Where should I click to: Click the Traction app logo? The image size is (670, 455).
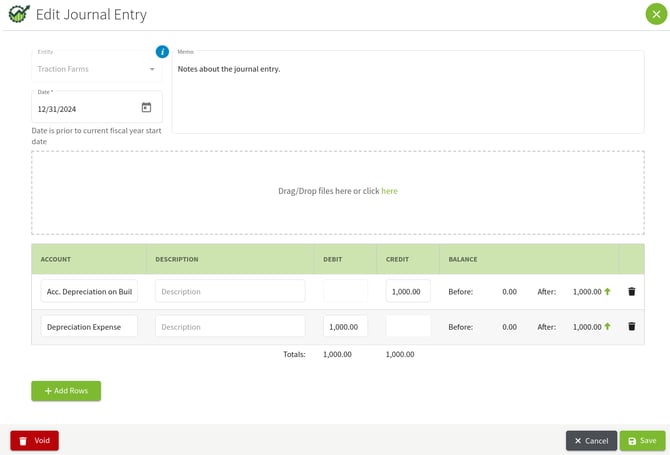coord(18,14)
